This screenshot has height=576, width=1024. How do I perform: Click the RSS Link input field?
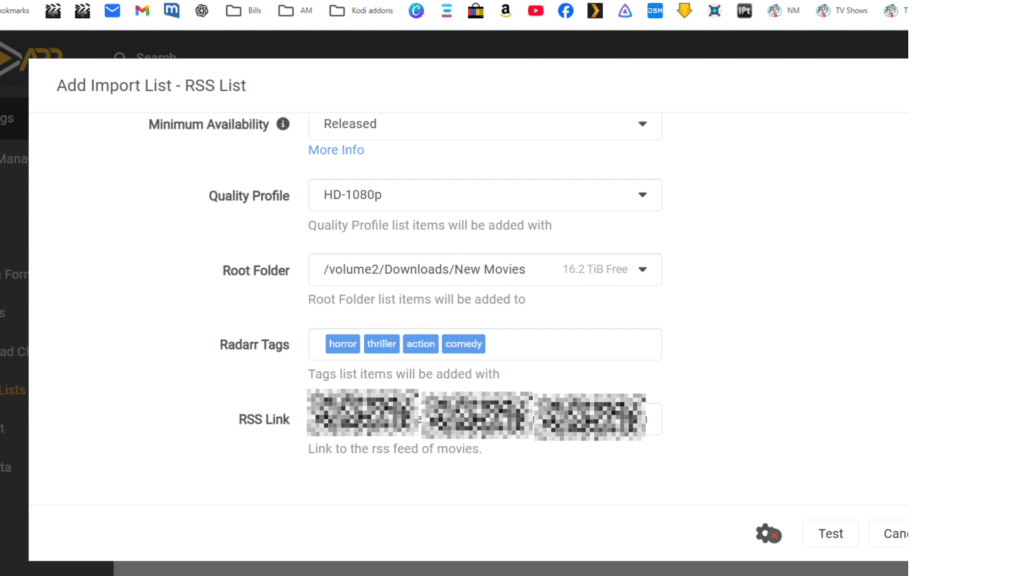[485, 419]
